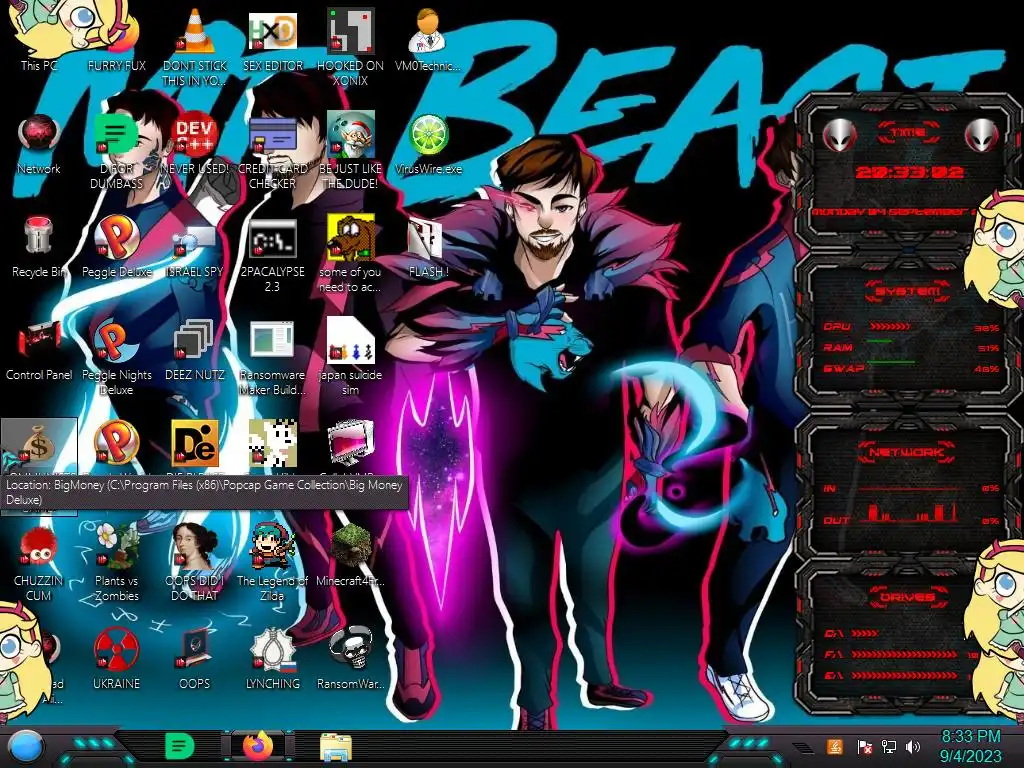Click the CPU usage row in SYSTEM widget
Viewport: 1024px width, 768px height.
pos(911,327)
